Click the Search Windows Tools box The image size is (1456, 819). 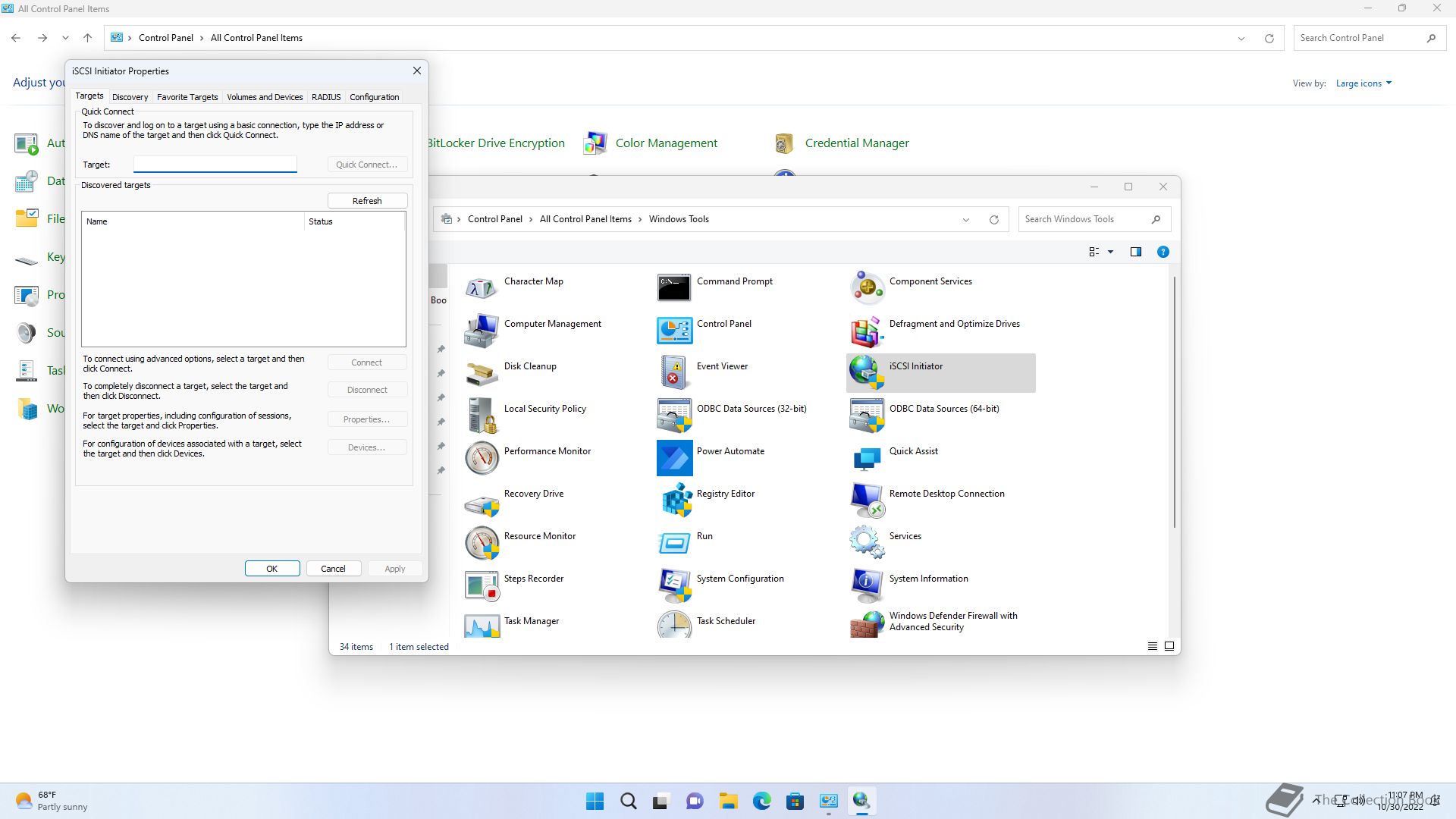tap(1094, 219)
